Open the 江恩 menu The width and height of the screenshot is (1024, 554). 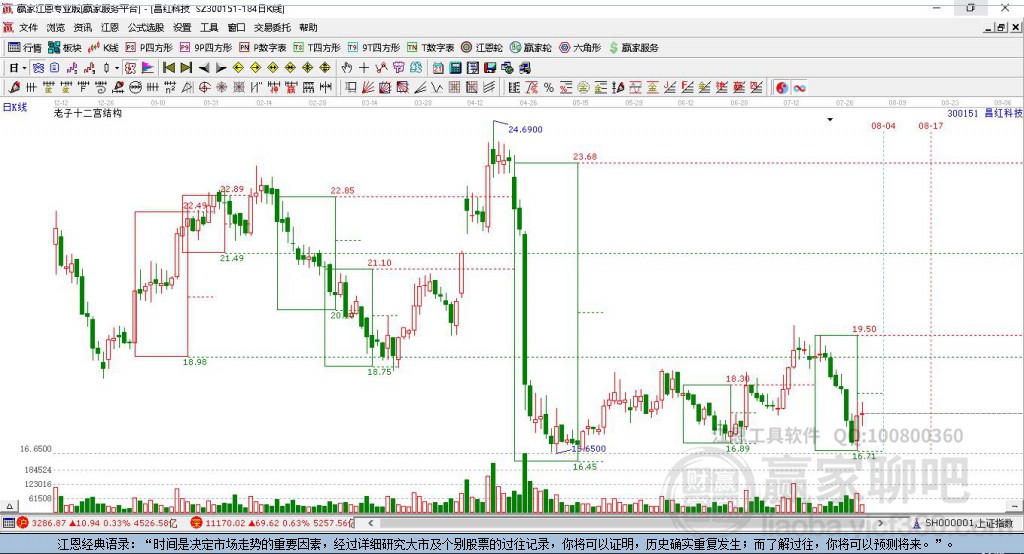110,27
